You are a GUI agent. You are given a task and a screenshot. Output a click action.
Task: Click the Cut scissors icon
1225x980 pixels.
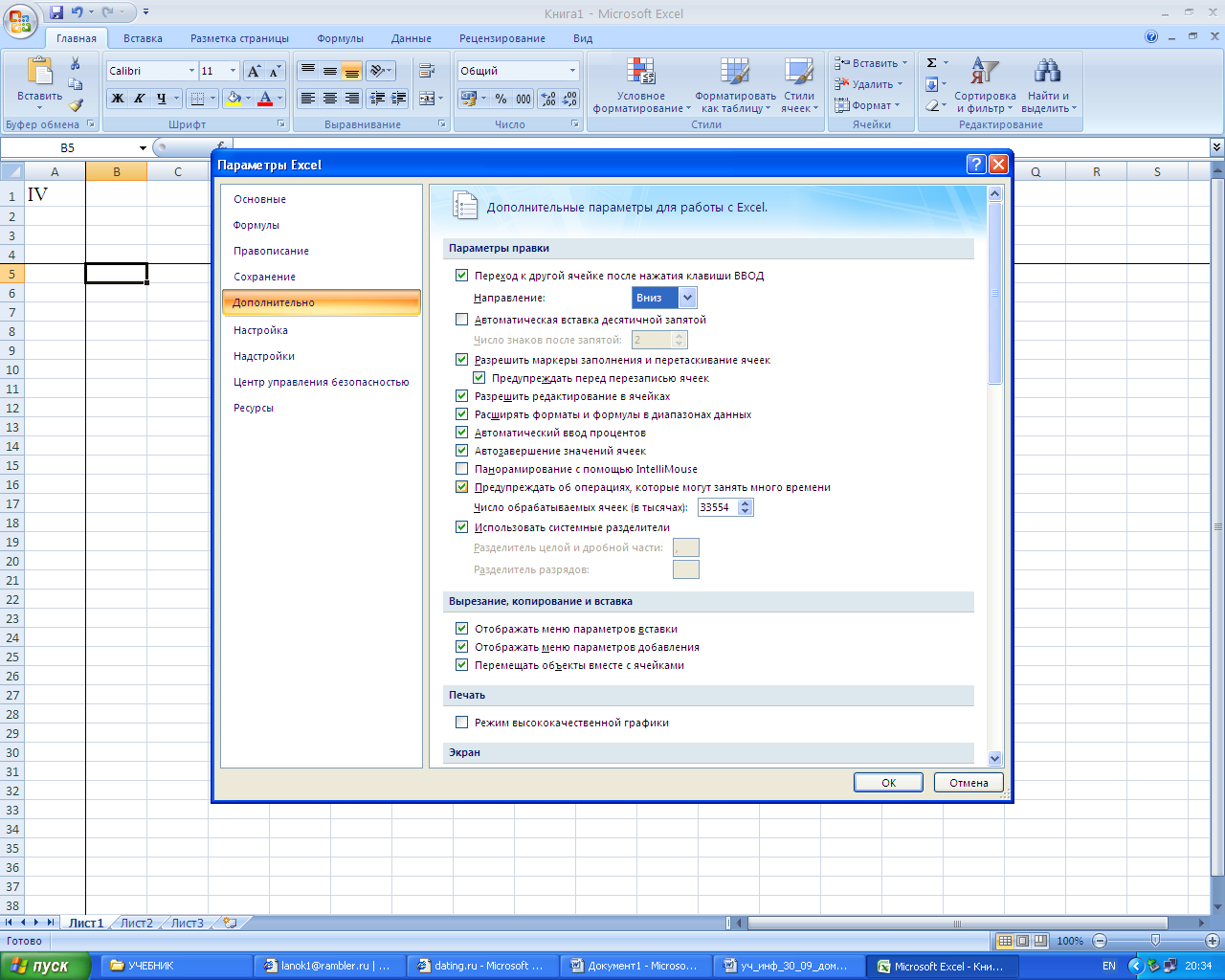pos(76,63)
